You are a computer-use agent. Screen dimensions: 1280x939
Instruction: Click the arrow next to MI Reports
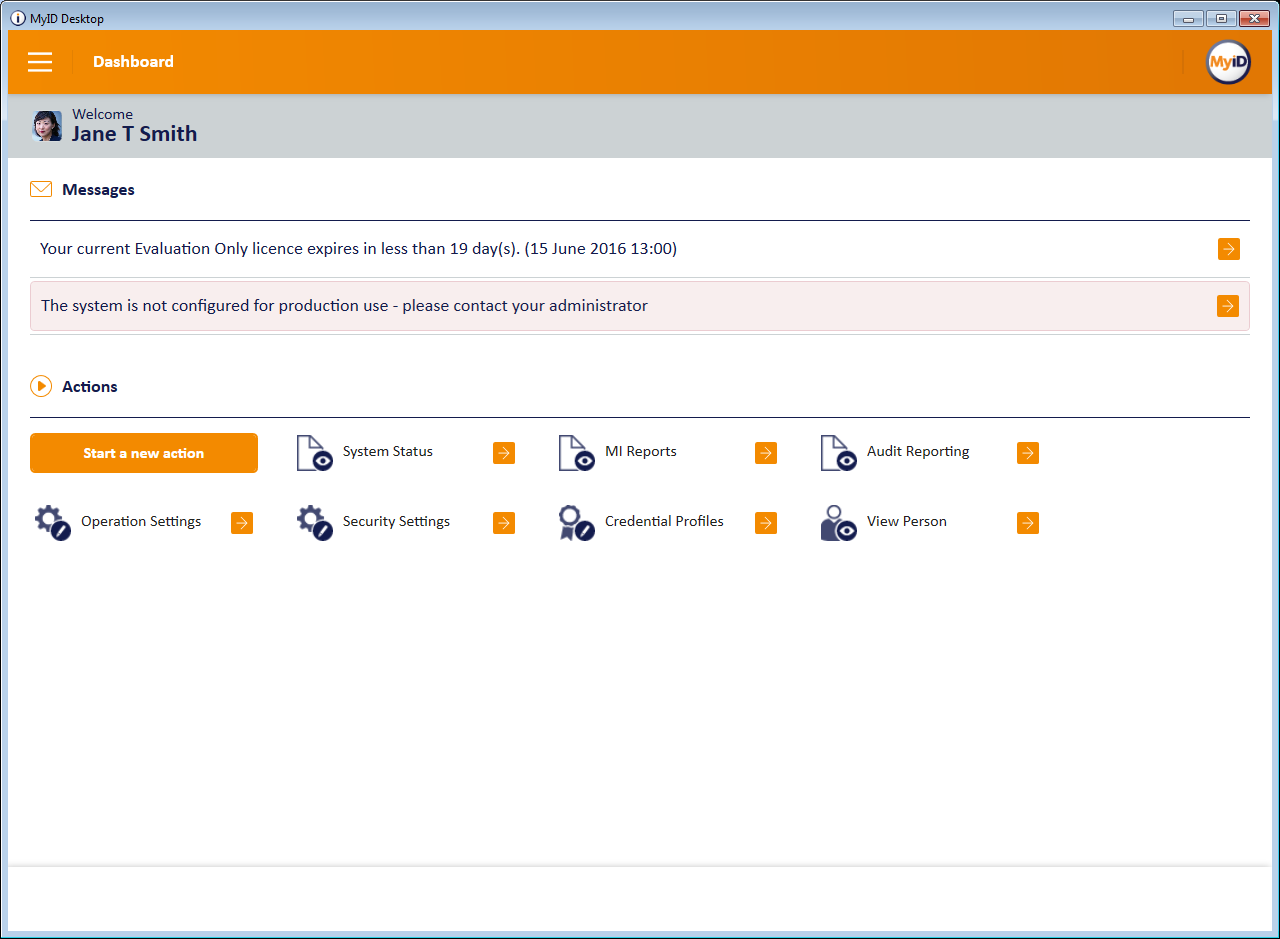[x=766, y=453]
